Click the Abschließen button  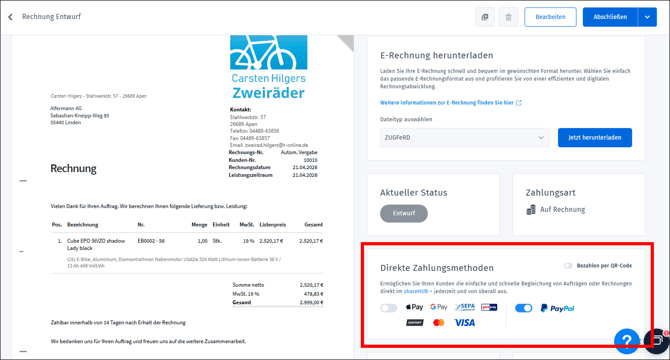point(610,17)
